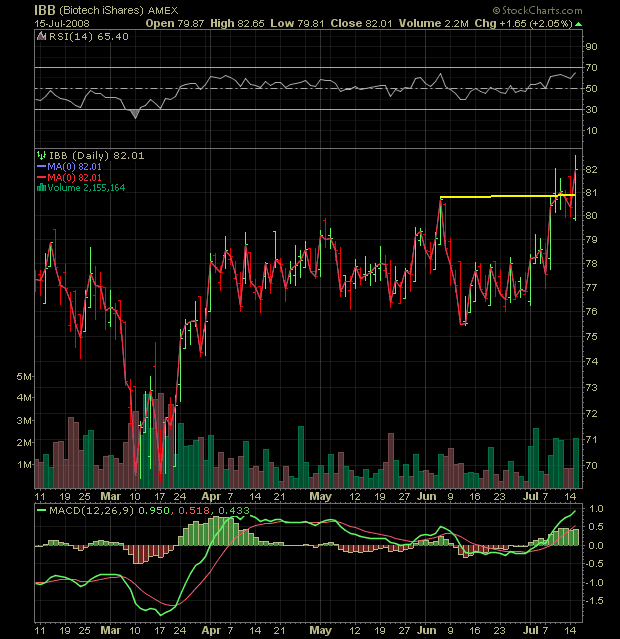Click the red MA(0) legend line marker
Image resolution: width=620 pixels, height=639 pixels.
pos(41,177)
